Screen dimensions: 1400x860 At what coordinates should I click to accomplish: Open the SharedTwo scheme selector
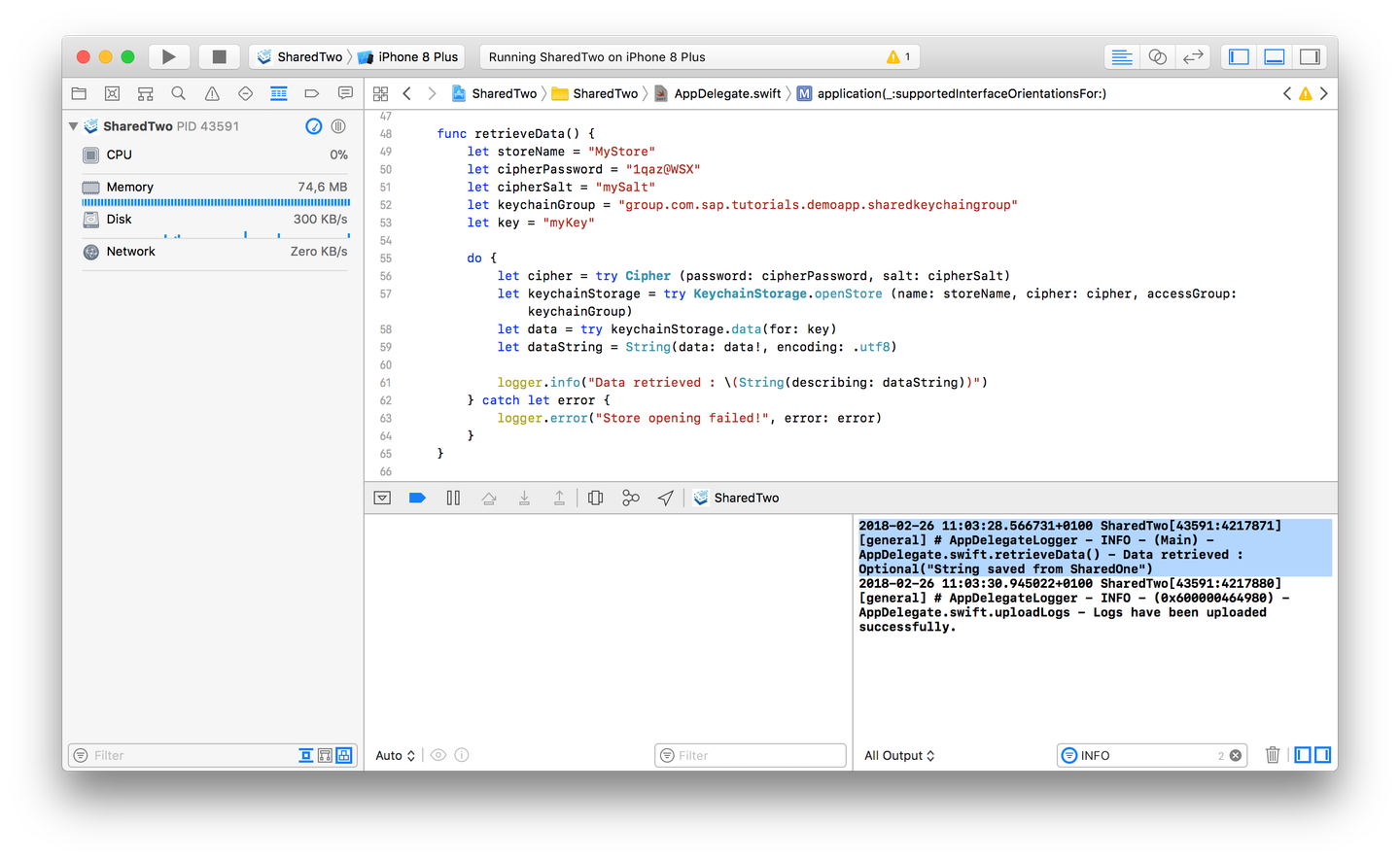click(299, 56)
